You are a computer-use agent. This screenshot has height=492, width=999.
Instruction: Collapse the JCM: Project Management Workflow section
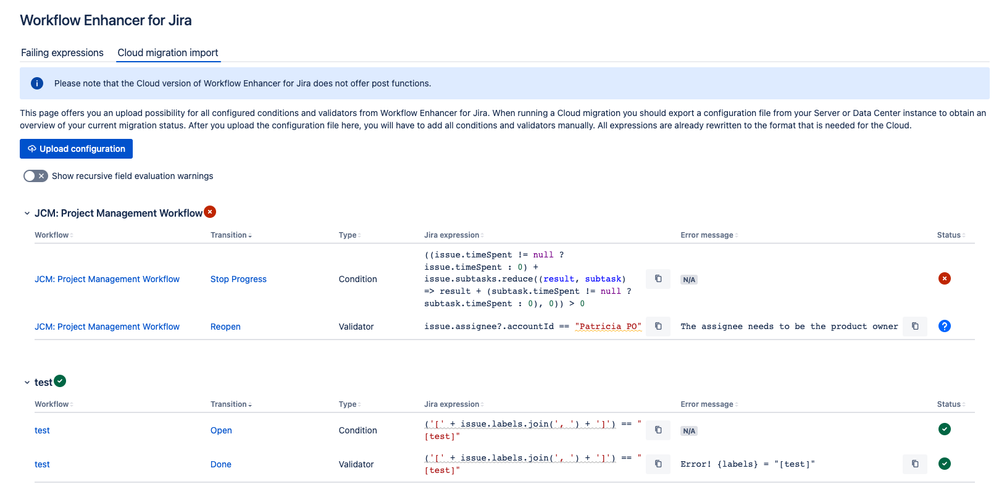[x=27, y=213]
